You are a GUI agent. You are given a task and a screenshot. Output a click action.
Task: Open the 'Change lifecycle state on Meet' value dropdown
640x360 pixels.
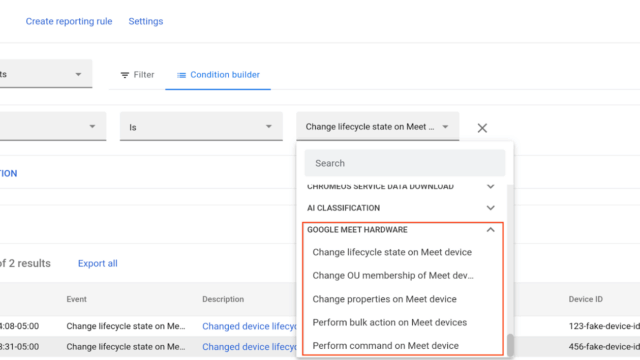378,127
